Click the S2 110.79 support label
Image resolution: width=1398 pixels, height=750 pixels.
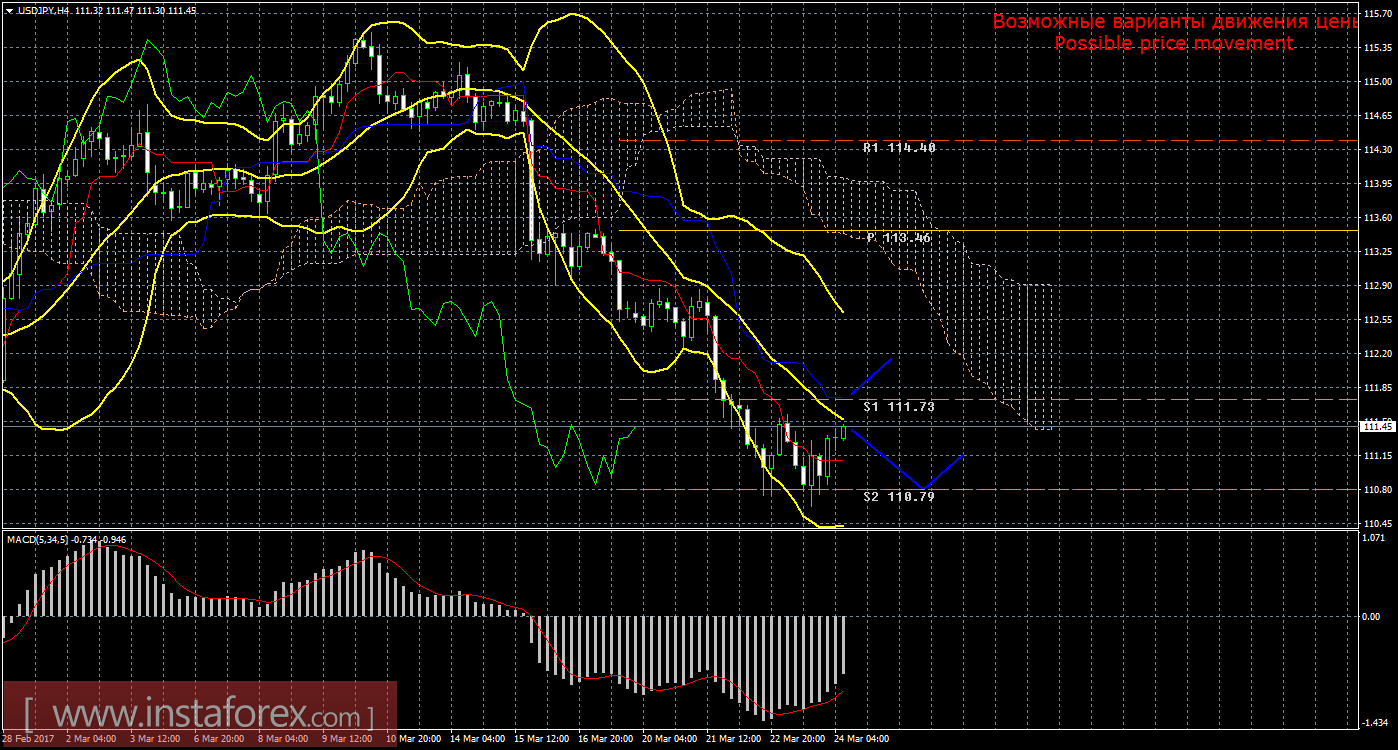[x=899, y=496]
